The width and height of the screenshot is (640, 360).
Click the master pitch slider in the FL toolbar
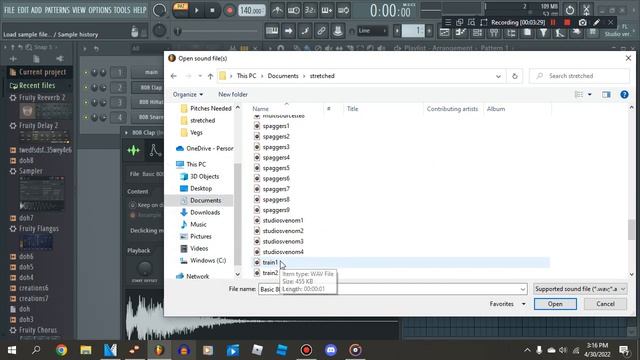point(217,31)
